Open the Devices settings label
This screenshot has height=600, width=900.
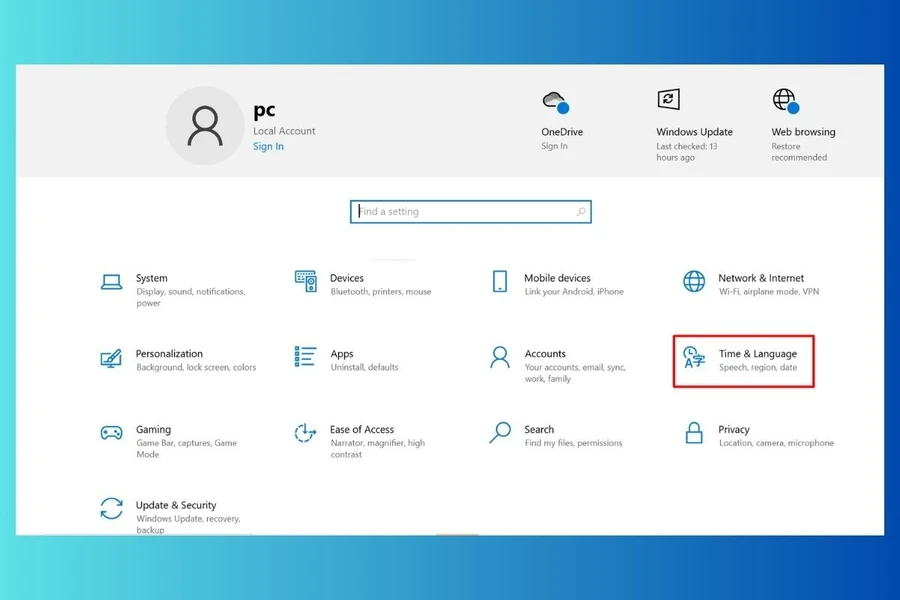(x=347, y=278)
